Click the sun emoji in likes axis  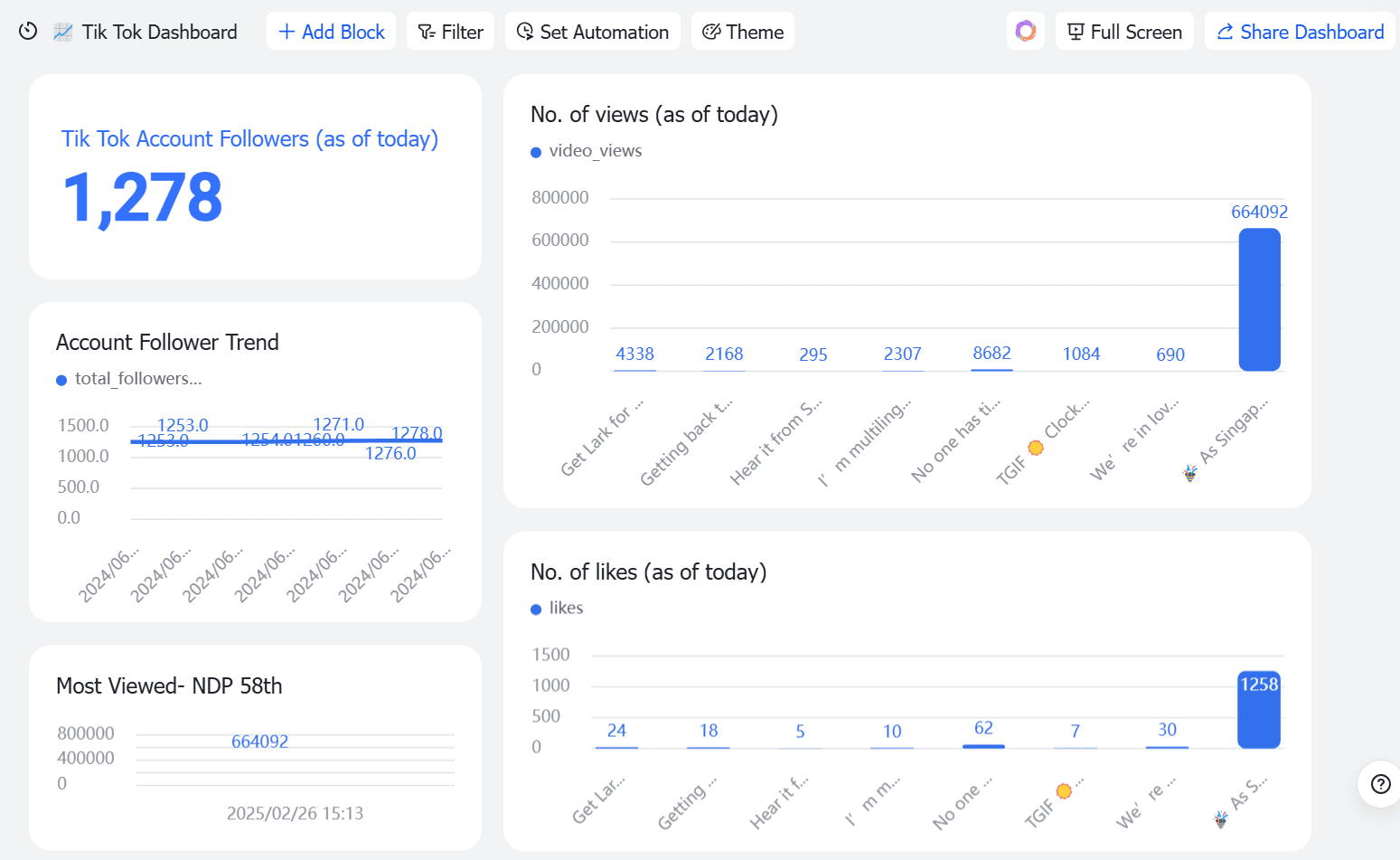tap(1064, 791)
